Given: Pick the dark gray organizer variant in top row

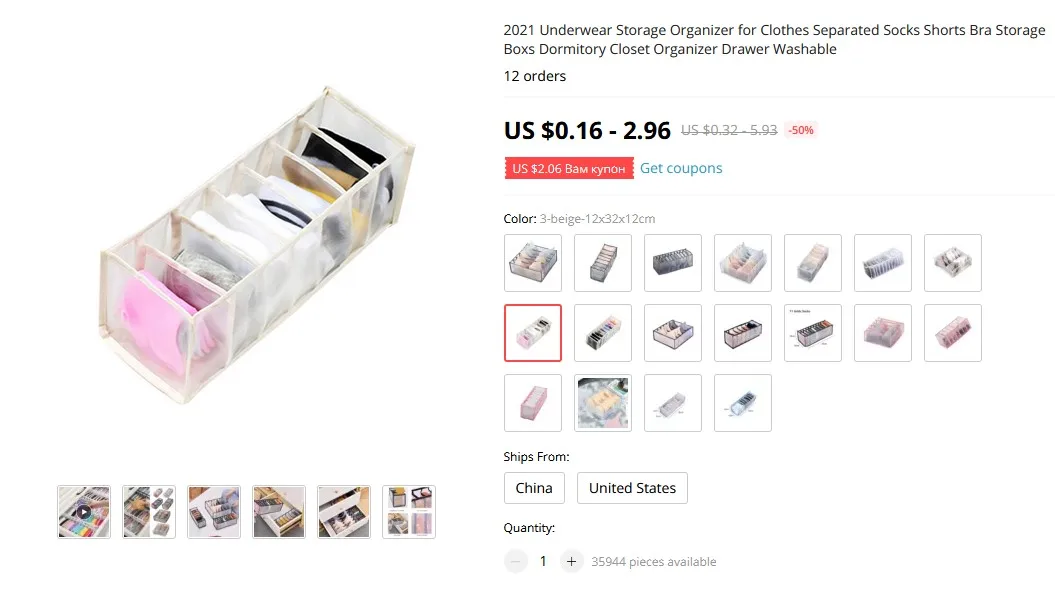Looking at the screenshot, I should point(673,263).
